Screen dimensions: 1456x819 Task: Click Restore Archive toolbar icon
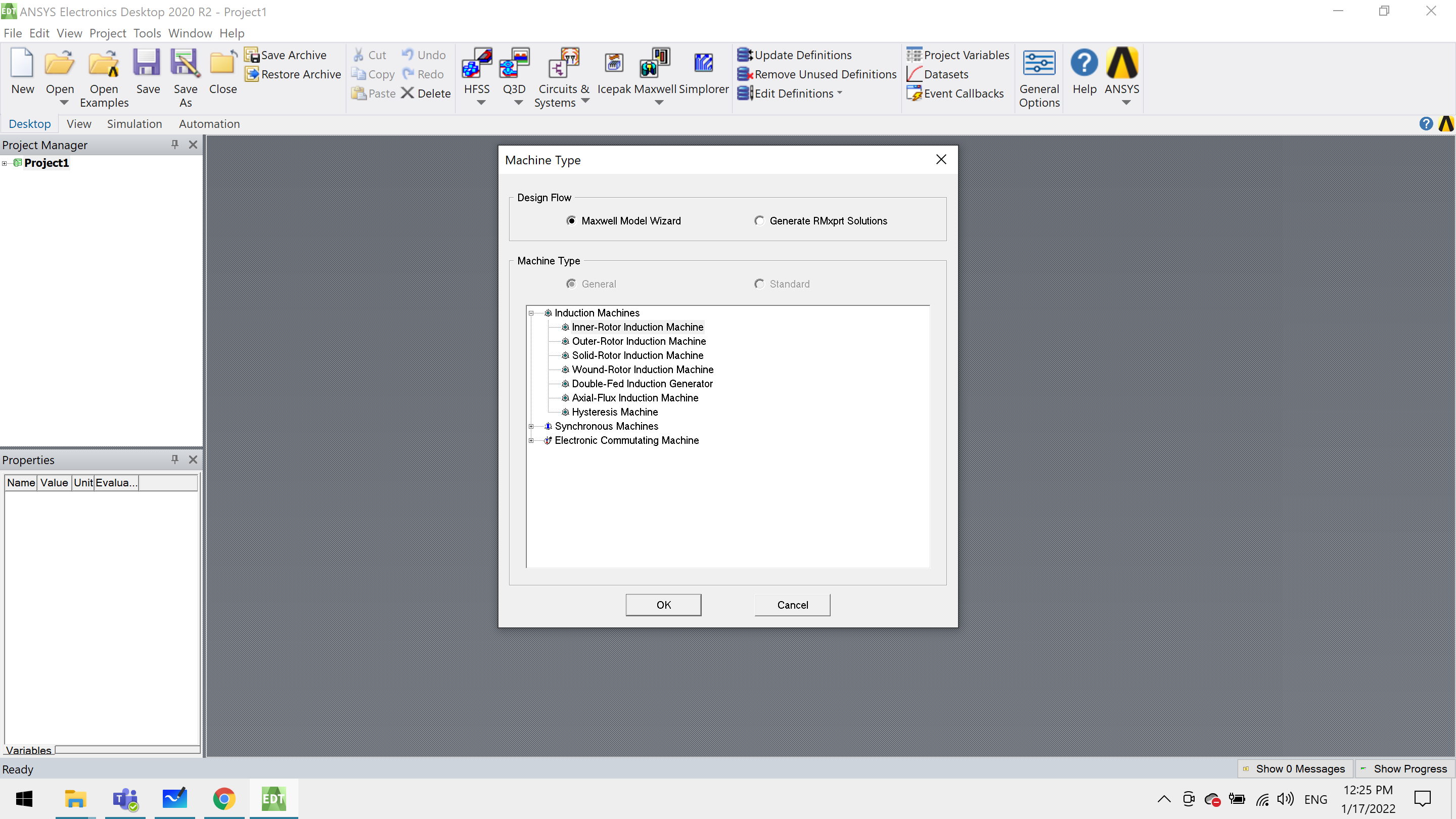click(252, 74)
